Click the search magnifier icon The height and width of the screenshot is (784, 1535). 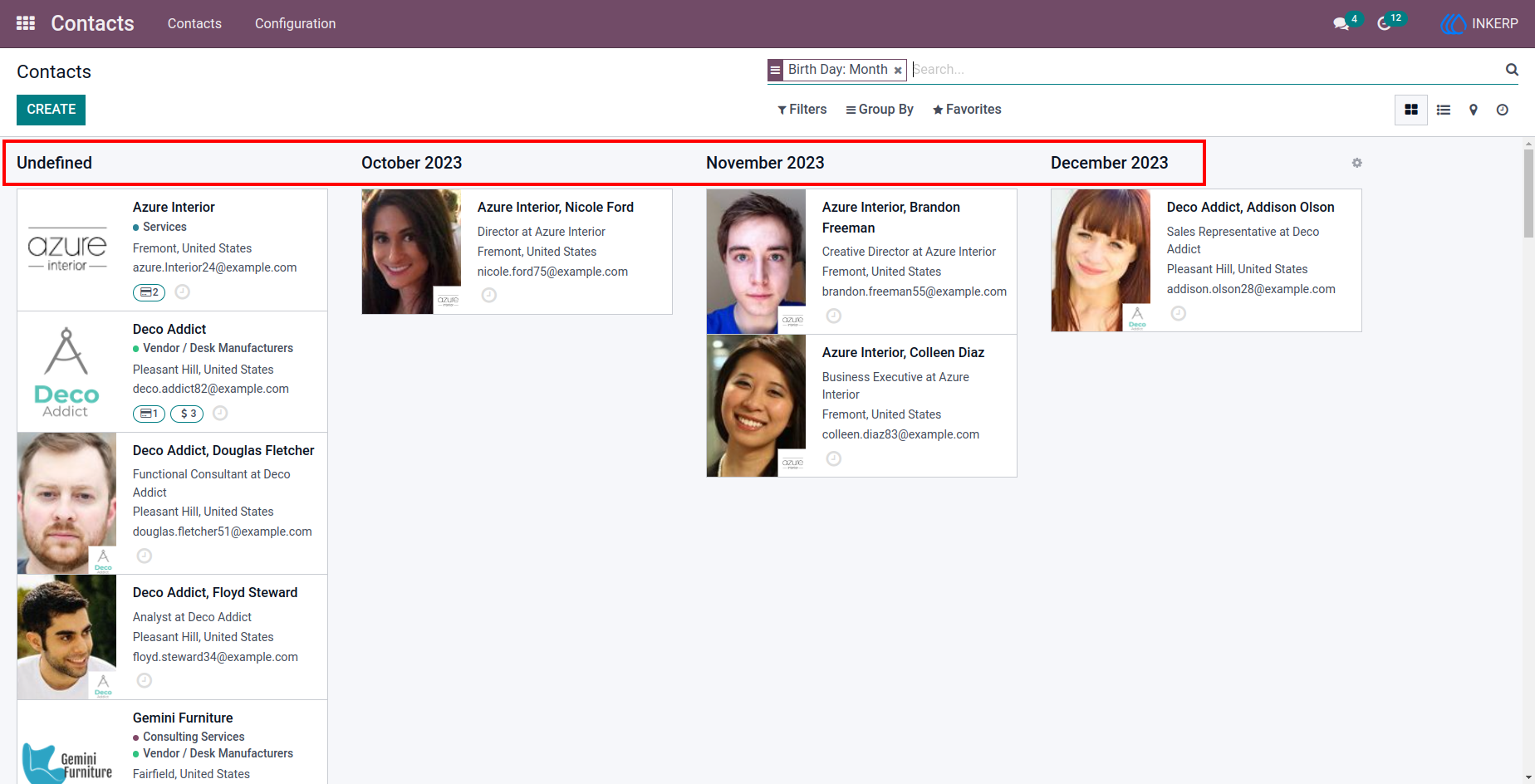click(1512, 70)
